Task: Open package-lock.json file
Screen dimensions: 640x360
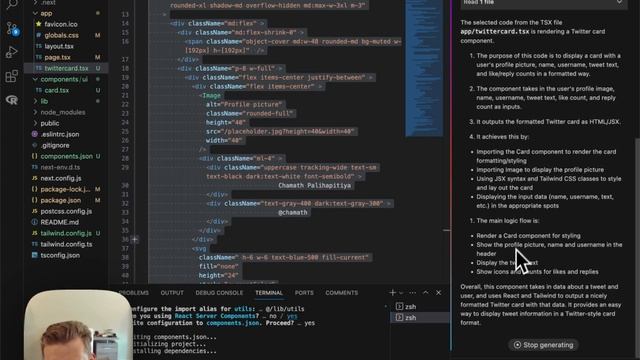Action: tap(65, 189)
